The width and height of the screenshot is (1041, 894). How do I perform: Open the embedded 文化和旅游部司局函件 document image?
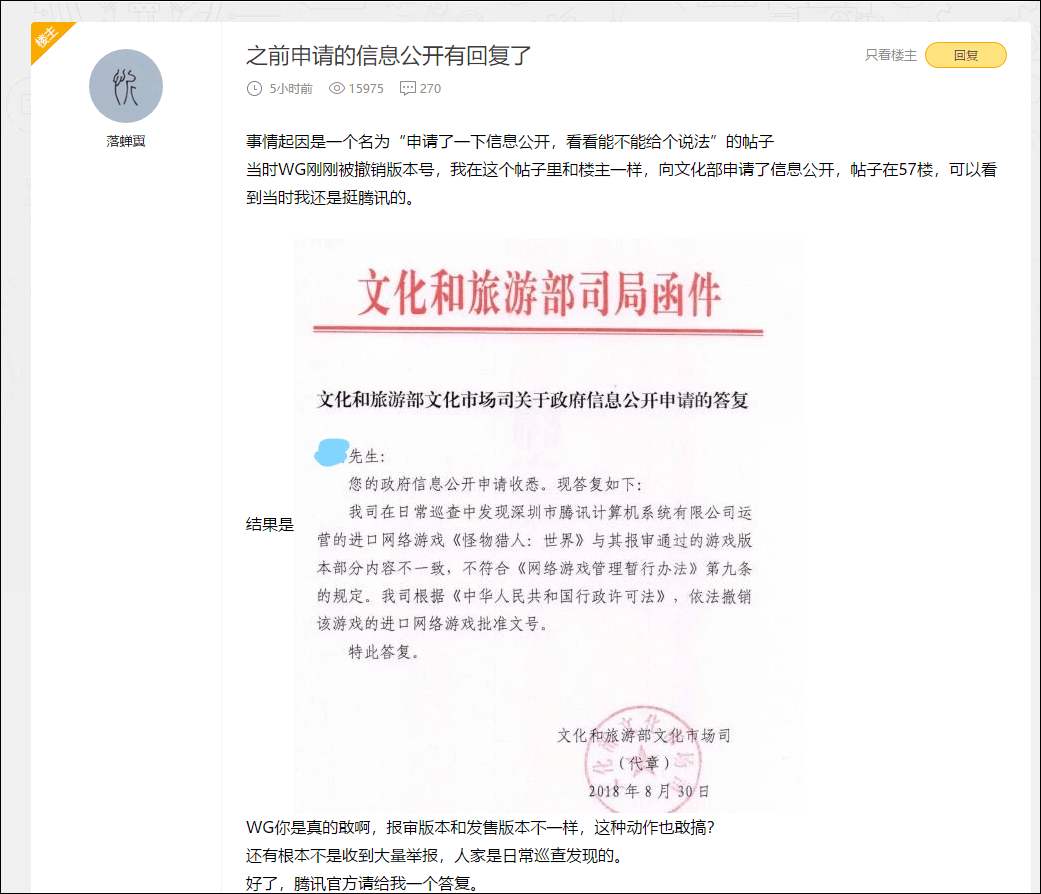(548, 526)
